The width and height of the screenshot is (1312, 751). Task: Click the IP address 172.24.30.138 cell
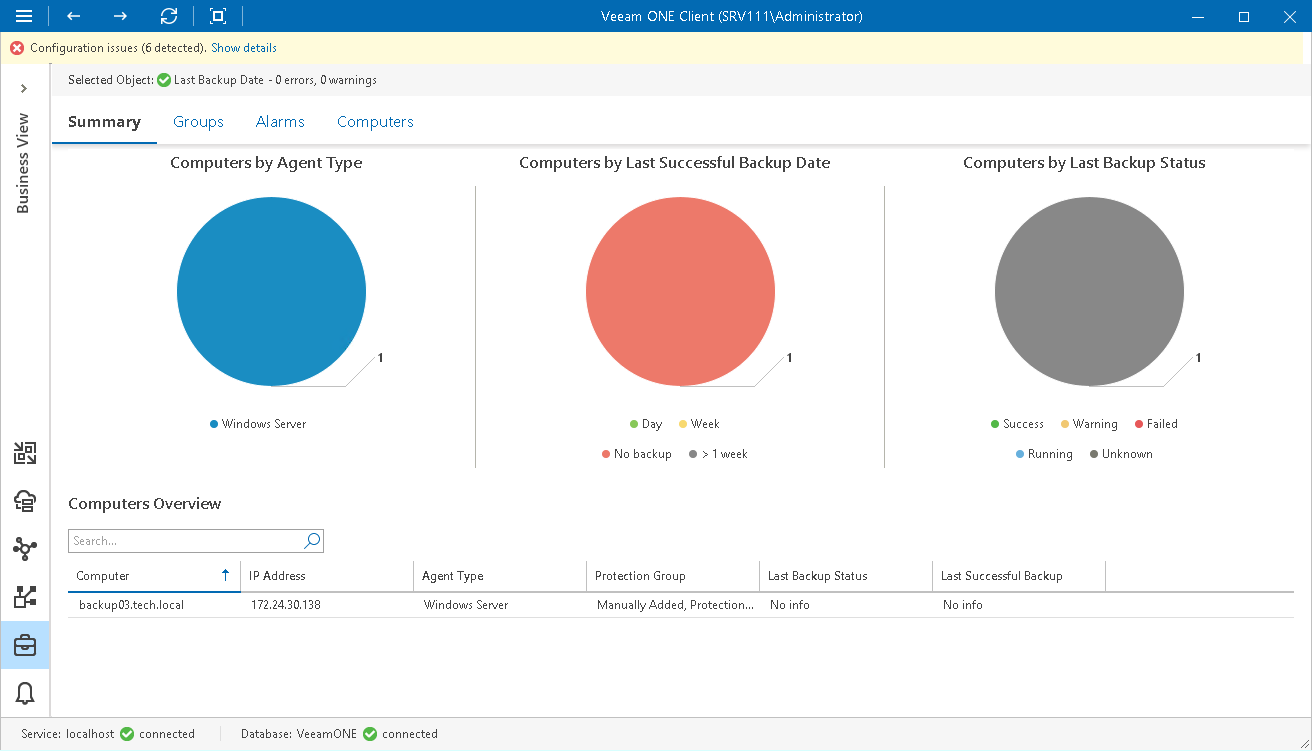pyautogui.click(x=286, y=605)
